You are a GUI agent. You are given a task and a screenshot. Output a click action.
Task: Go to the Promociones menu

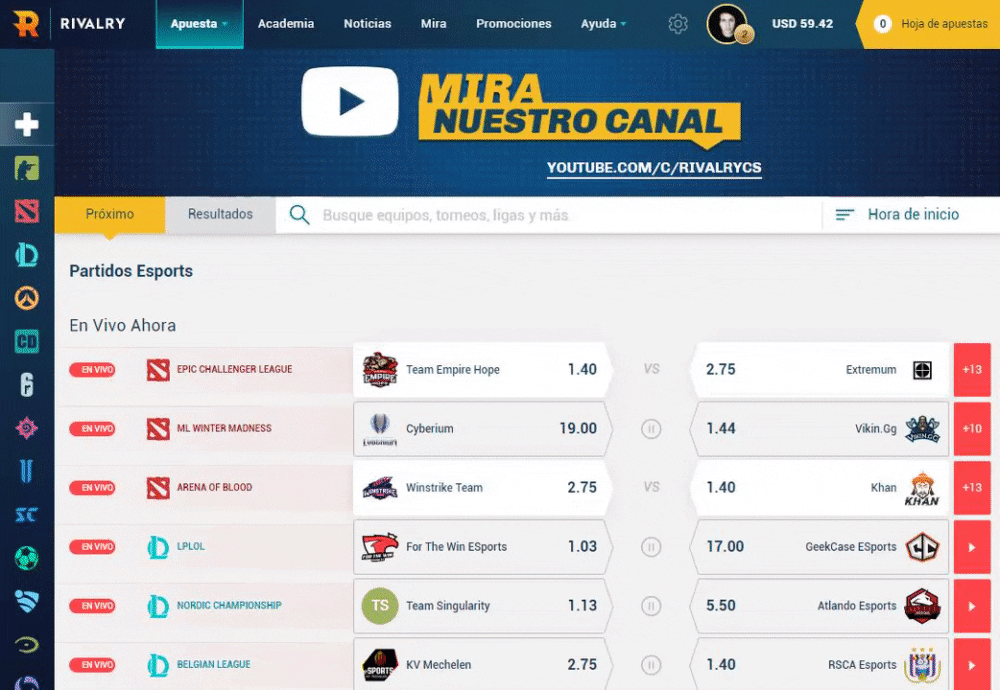[x=513, y=24]
